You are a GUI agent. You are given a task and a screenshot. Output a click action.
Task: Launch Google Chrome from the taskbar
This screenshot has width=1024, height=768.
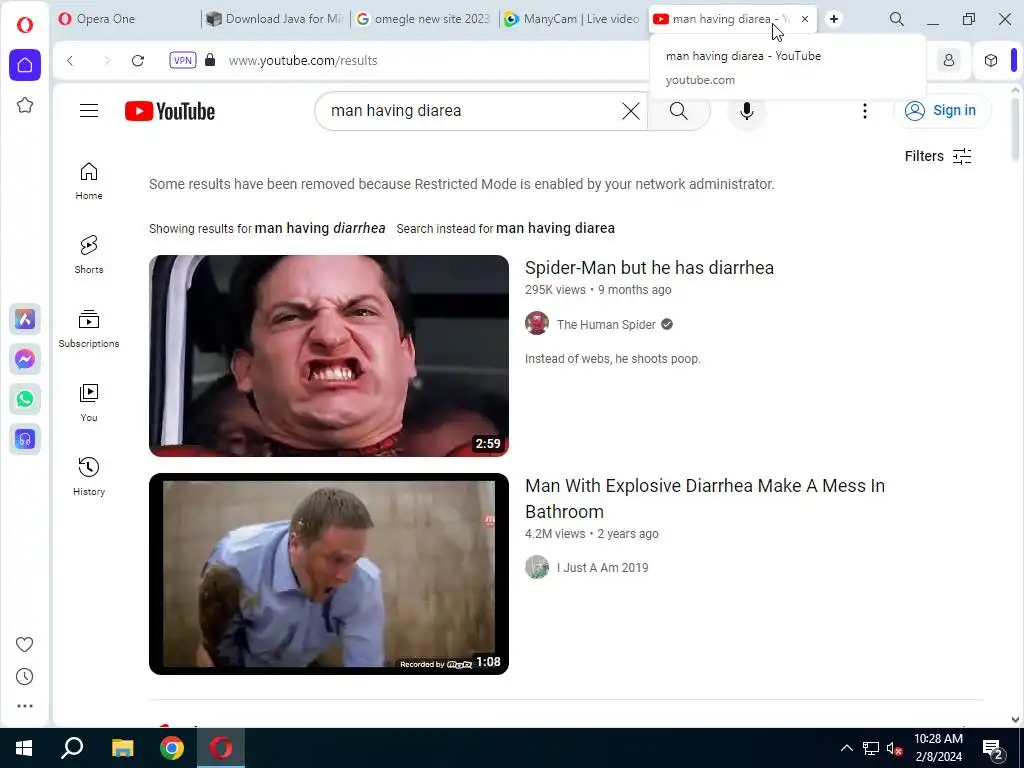pyautogui.click(x=172, y=748)
